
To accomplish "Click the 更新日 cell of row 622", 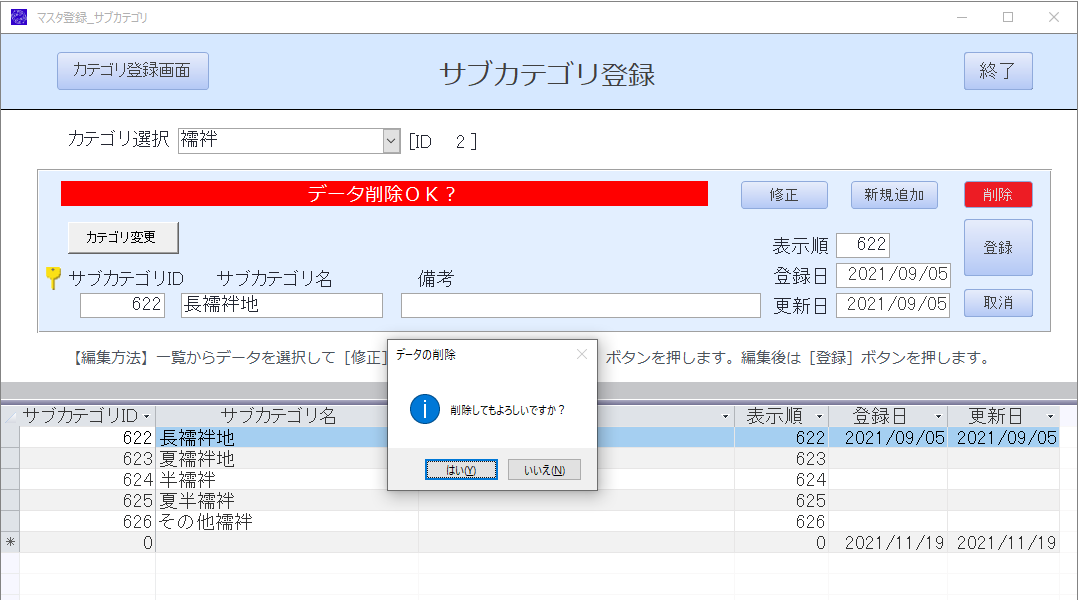I will [x=1004, y=437].
